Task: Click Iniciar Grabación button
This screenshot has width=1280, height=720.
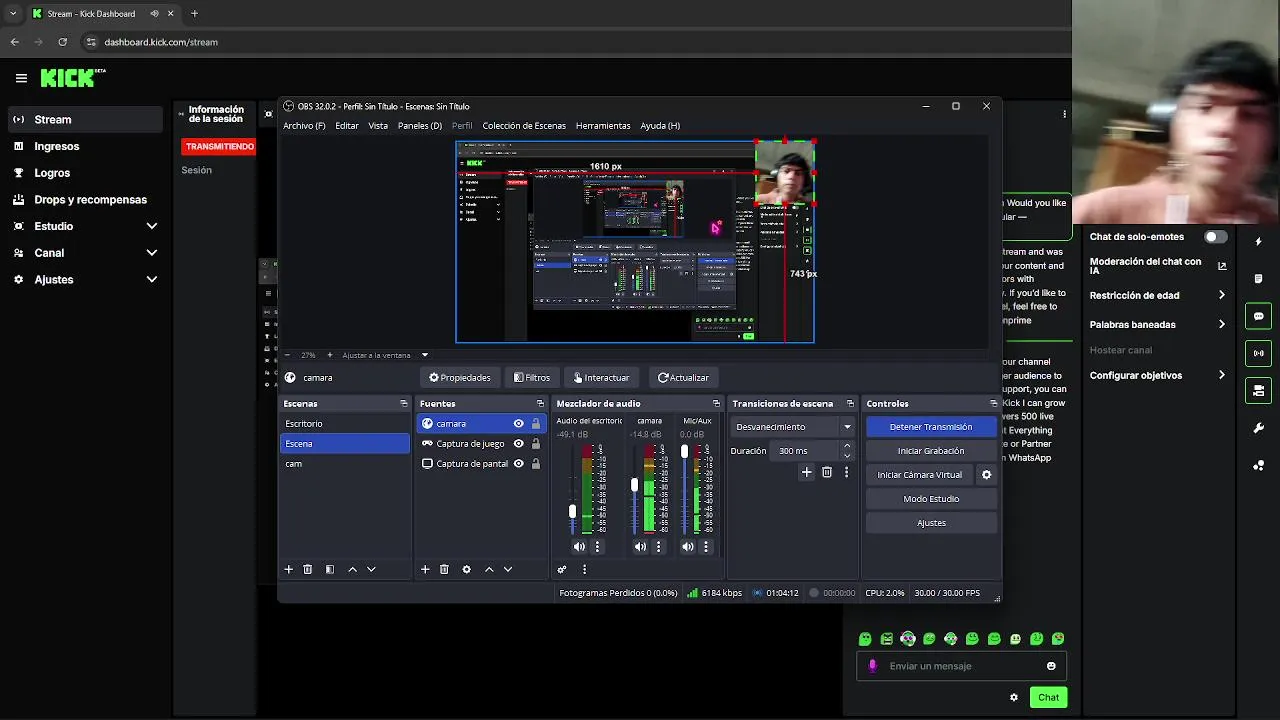Action: pyautogui.click(x=931, y=451)
